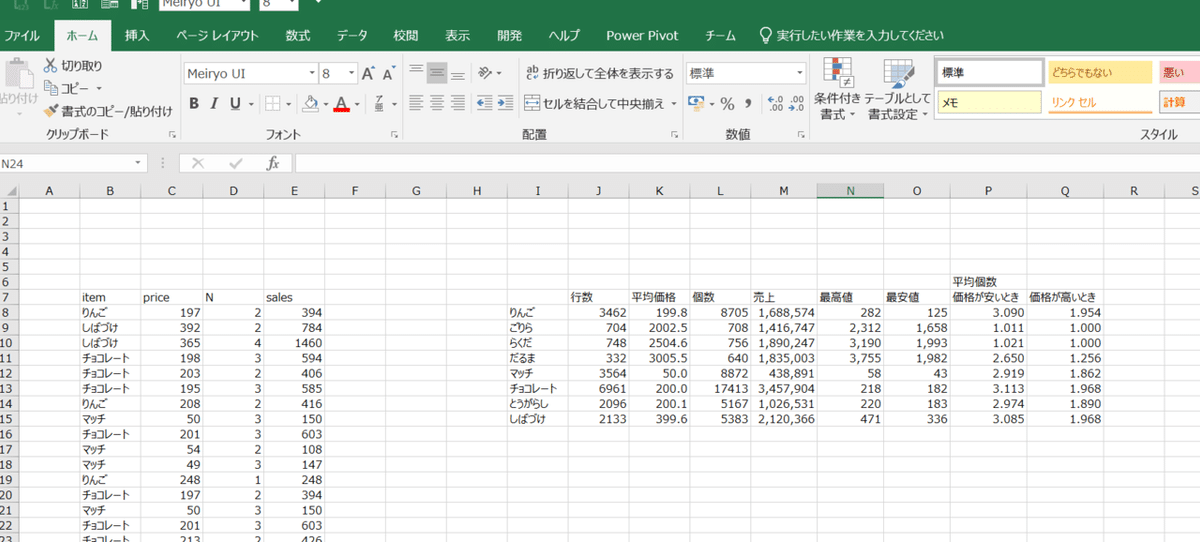Decrease the cell indent

coord(484,103)
